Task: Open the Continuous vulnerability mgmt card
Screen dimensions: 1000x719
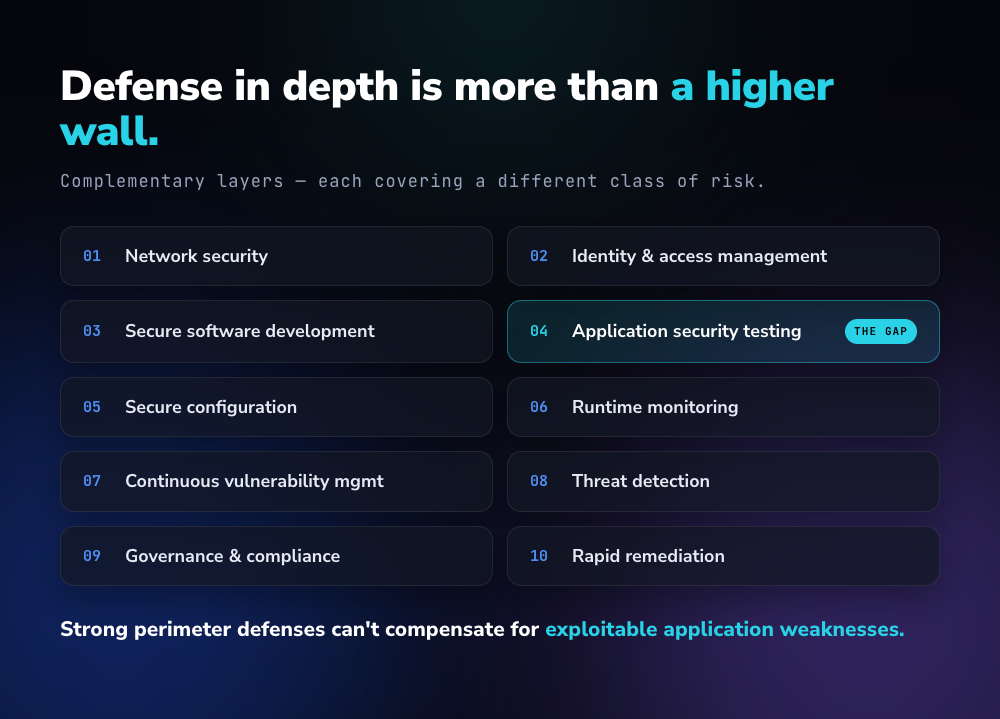Action: click(276, 481)
